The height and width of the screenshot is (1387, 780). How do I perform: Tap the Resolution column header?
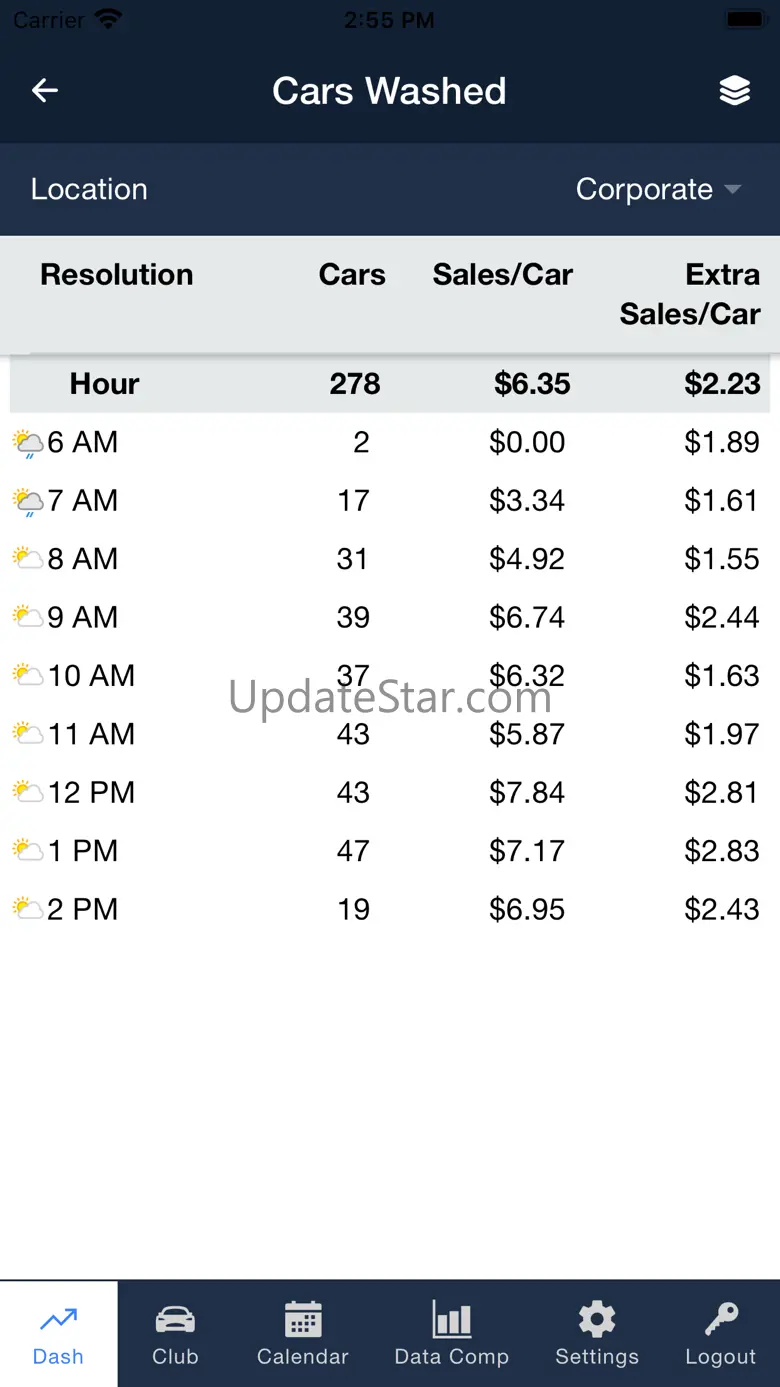pyautogui.click(x=116, y=275)
